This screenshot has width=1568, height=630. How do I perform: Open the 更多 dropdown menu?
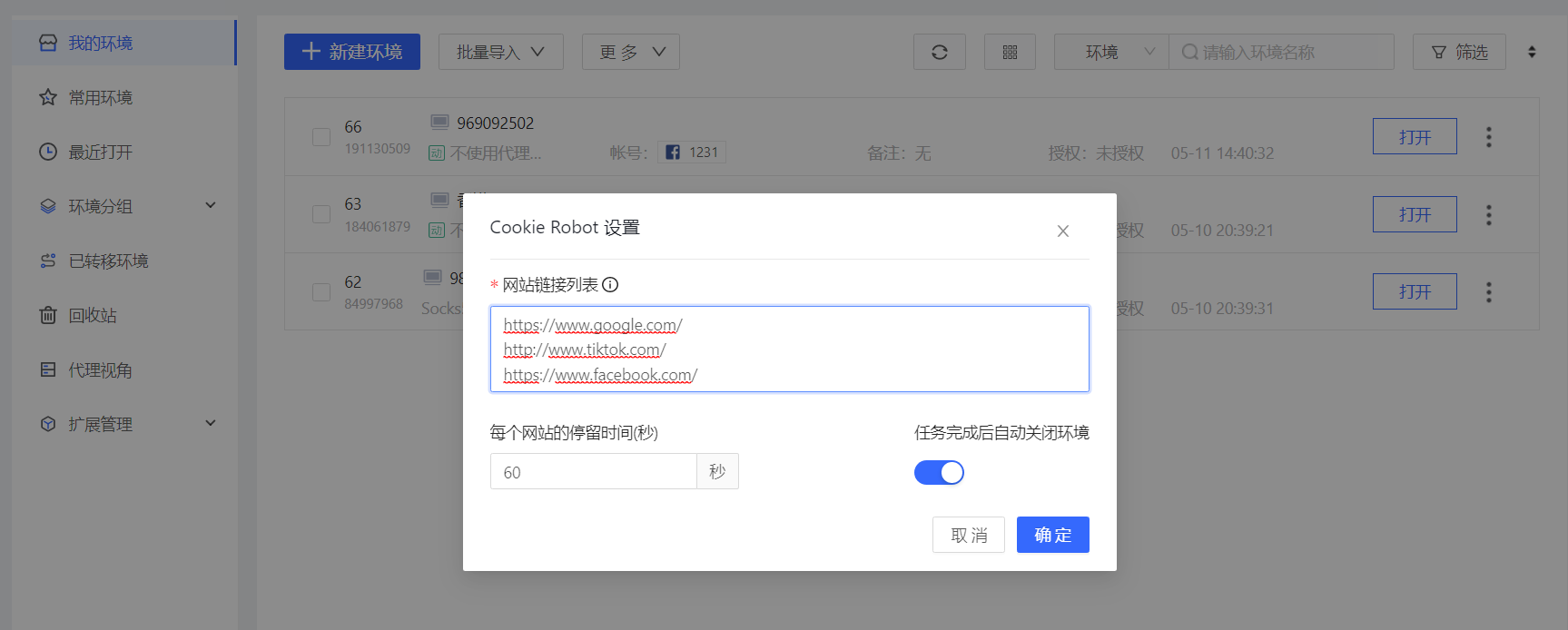631,52
